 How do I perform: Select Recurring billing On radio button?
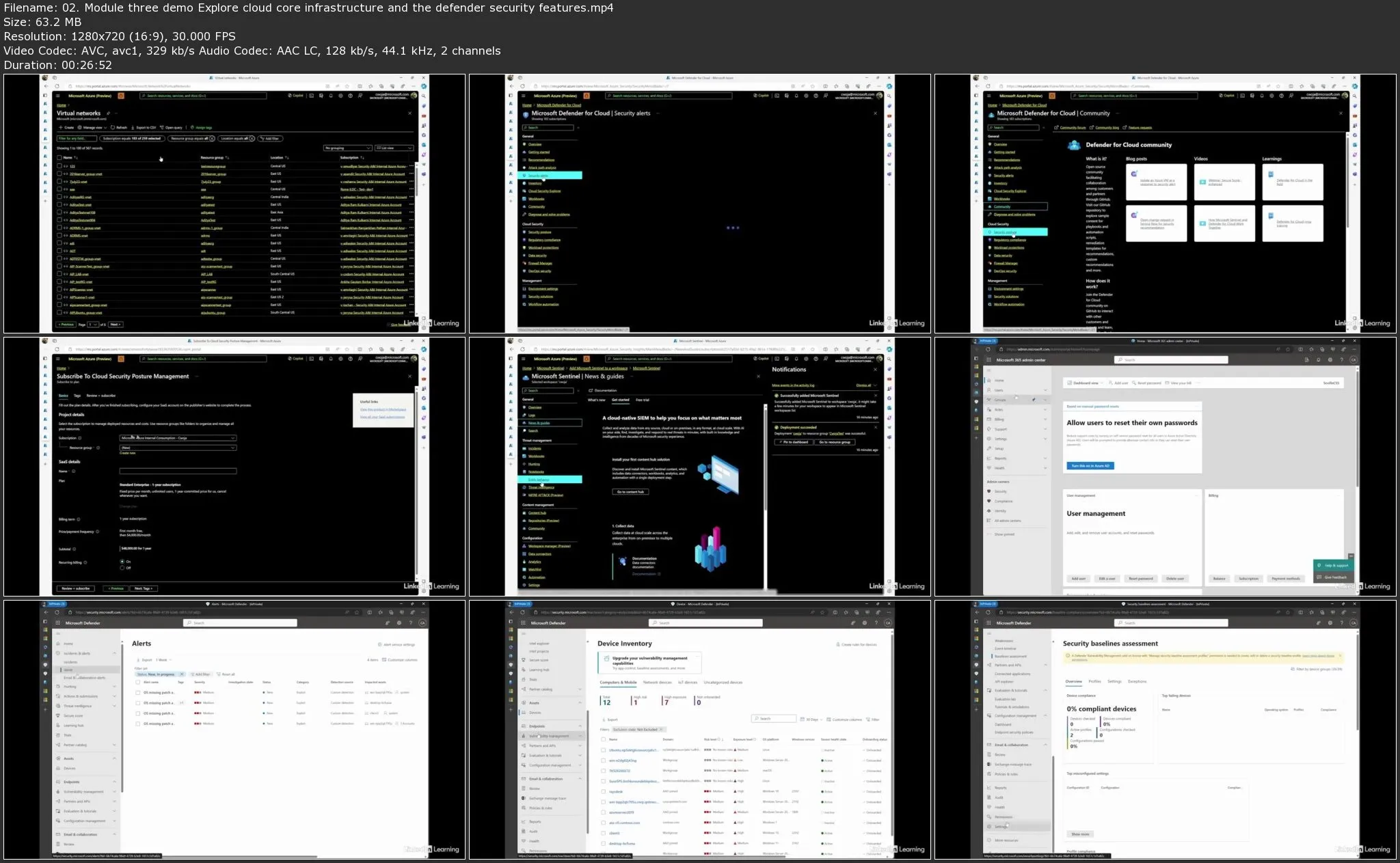coord(122,562)
